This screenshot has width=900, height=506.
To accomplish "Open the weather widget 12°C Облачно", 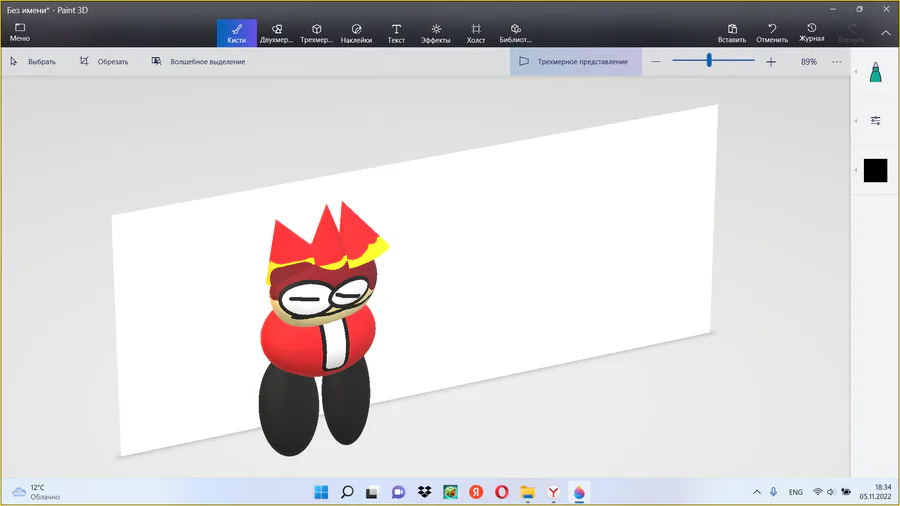I will tap(36, 492).
